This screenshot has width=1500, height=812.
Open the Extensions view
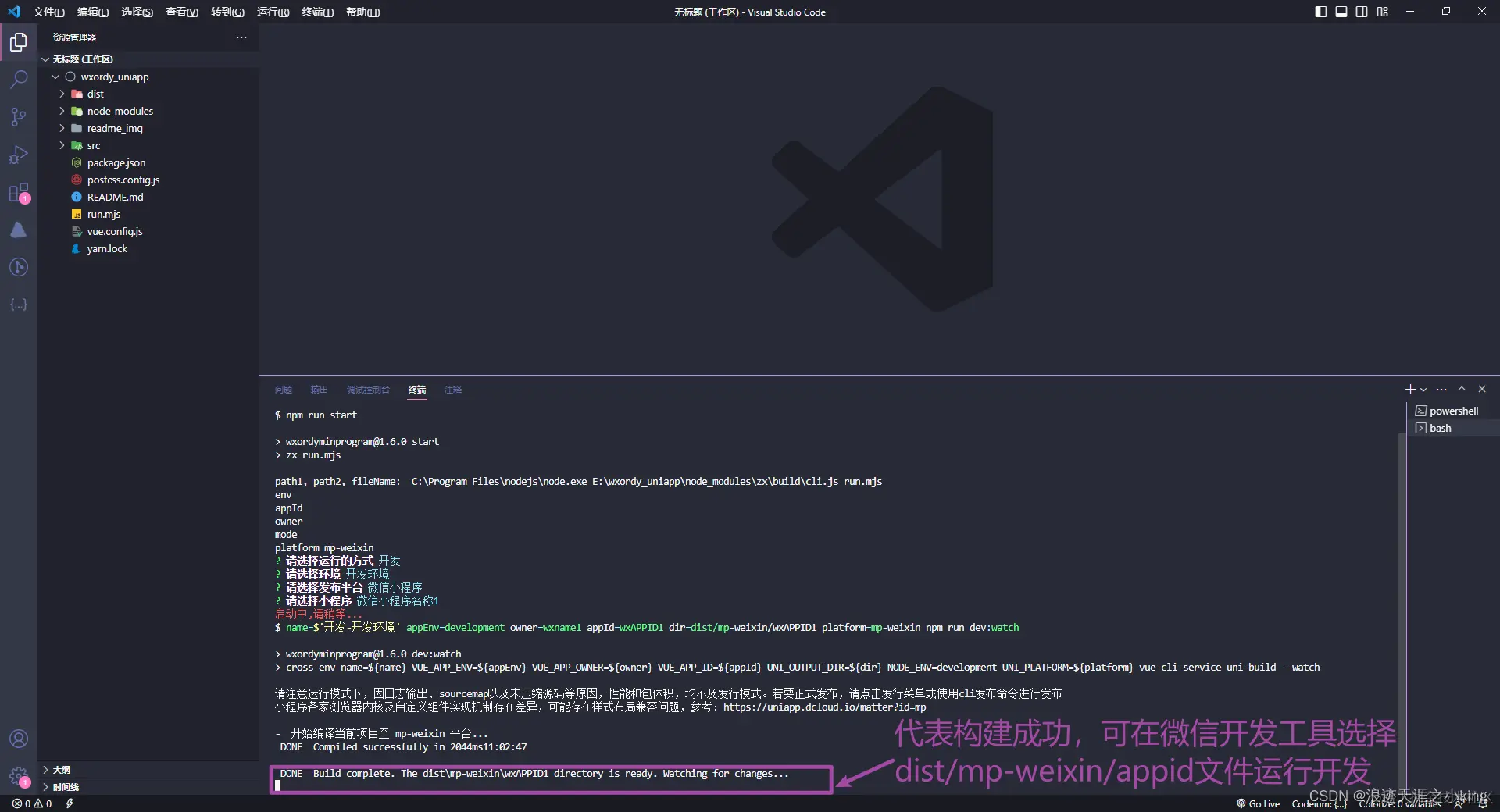point(19,193)
